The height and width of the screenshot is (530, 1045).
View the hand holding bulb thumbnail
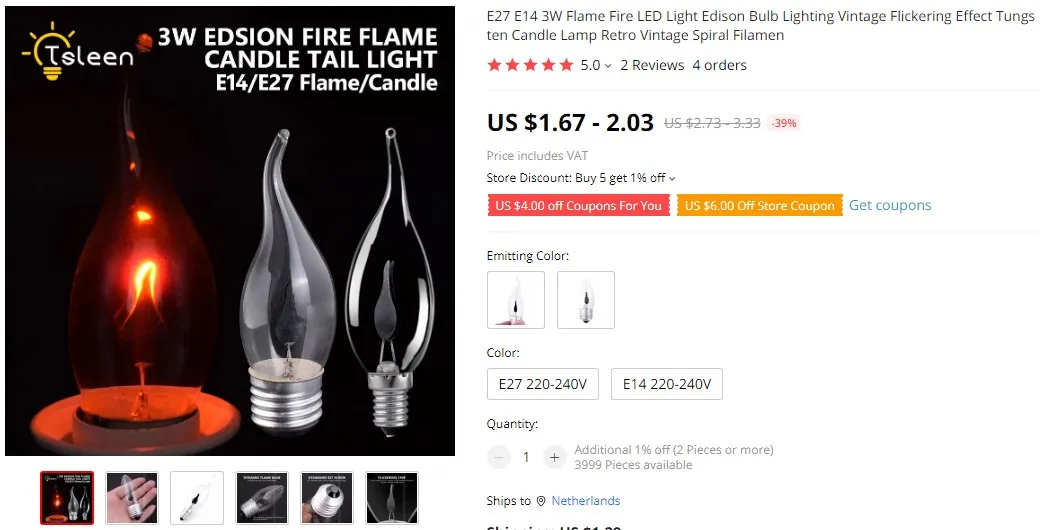tap(132, 497)
